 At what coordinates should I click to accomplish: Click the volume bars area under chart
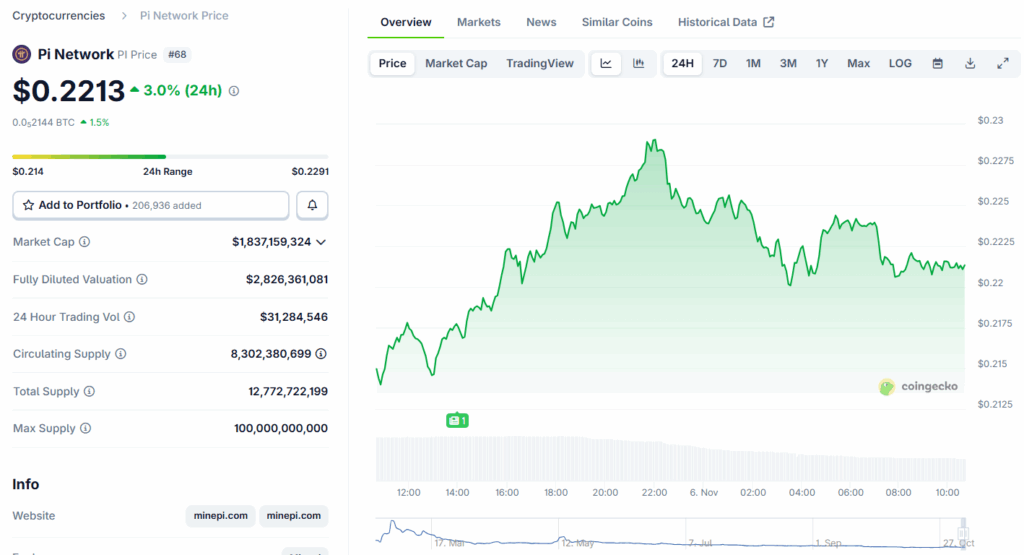(671, 459)
